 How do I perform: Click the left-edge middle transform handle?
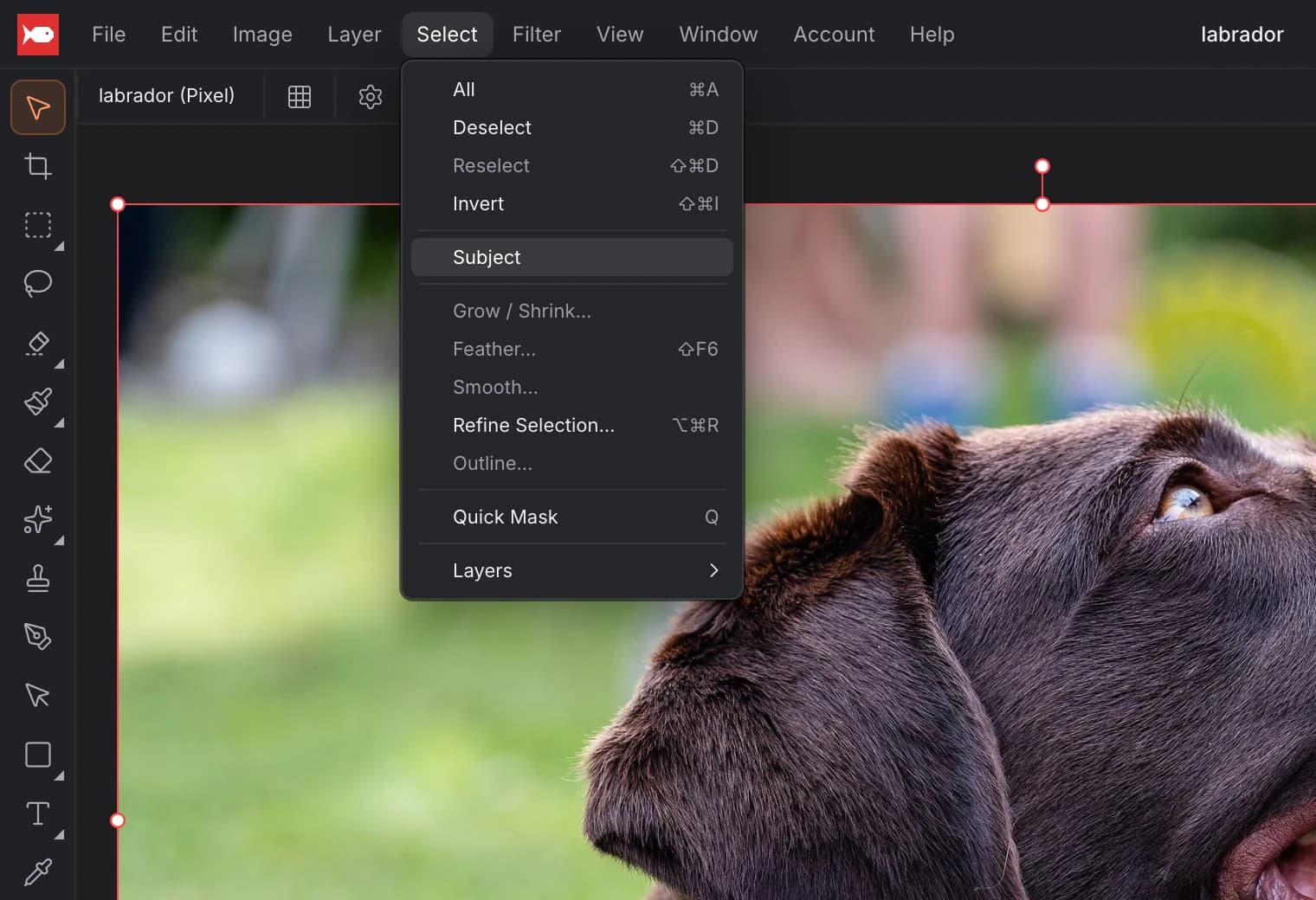[118, 820]
